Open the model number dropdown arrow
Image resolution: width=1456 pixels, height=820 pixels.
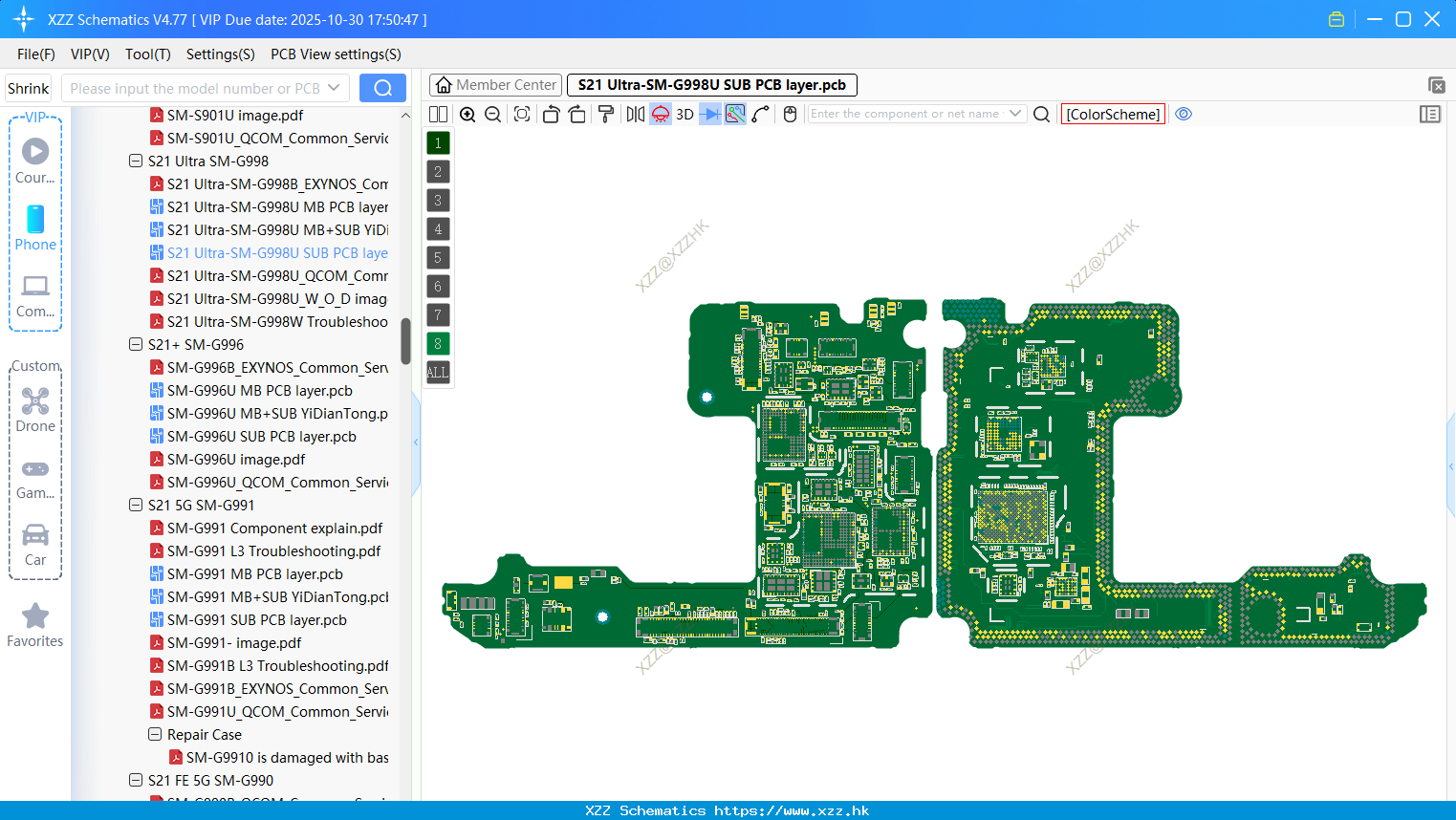pos(334,88)
